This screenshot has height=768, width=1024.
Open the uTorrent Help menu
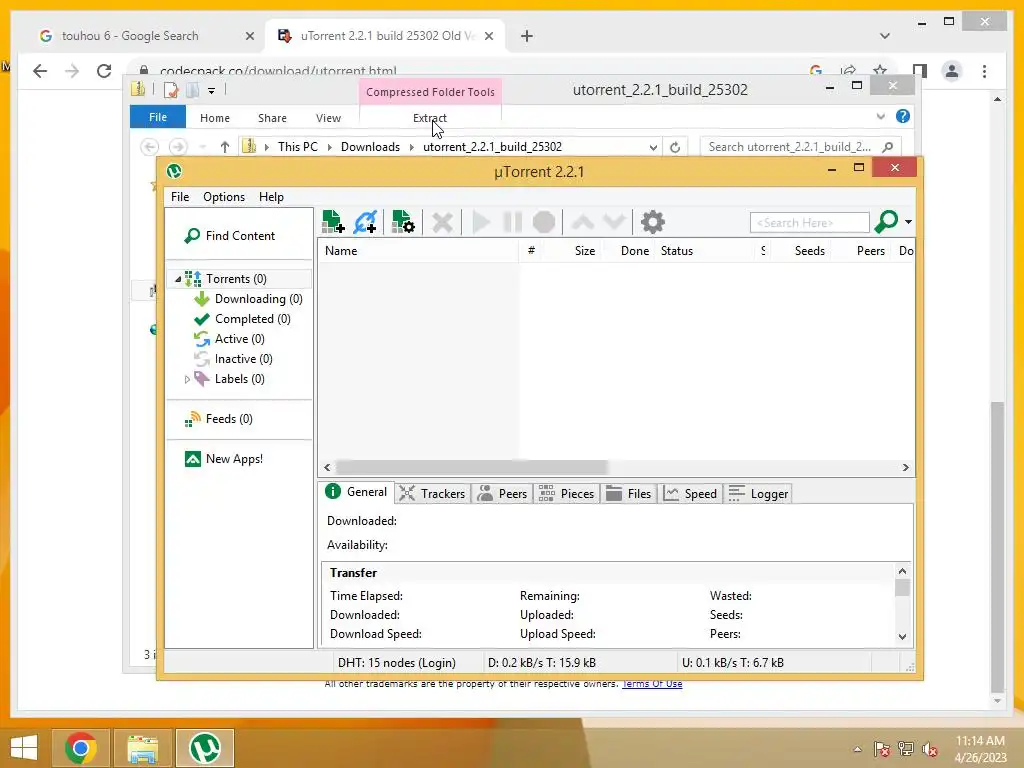[271, 197]
